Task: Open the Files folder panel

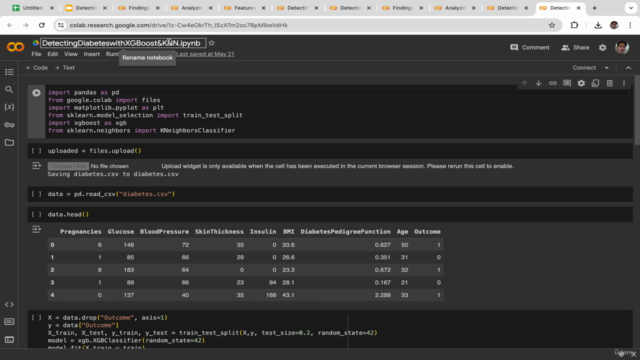Action: coord(9,142)
